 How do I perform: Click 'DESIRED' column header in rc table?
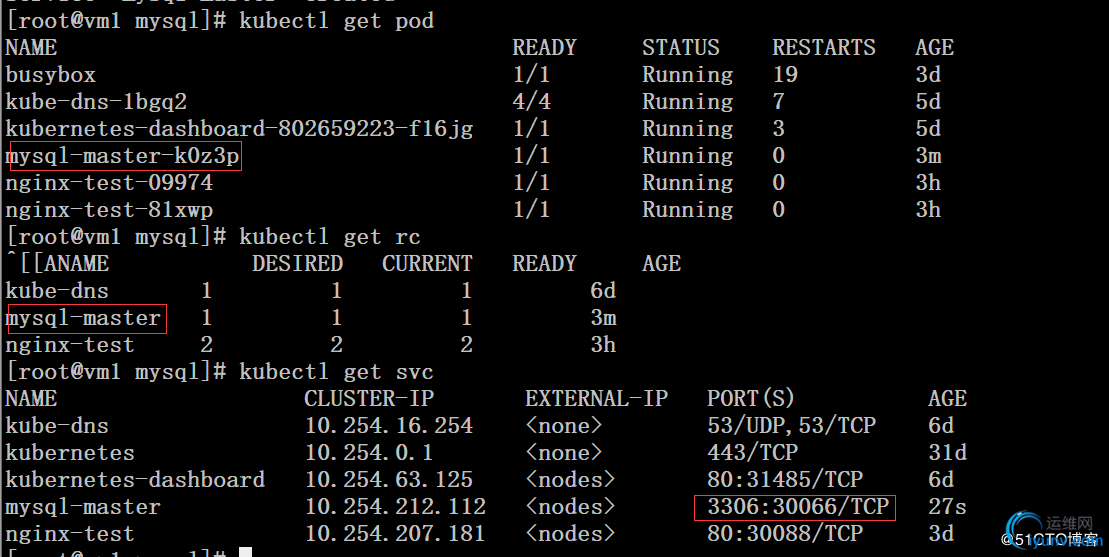[x=298, y=264]
